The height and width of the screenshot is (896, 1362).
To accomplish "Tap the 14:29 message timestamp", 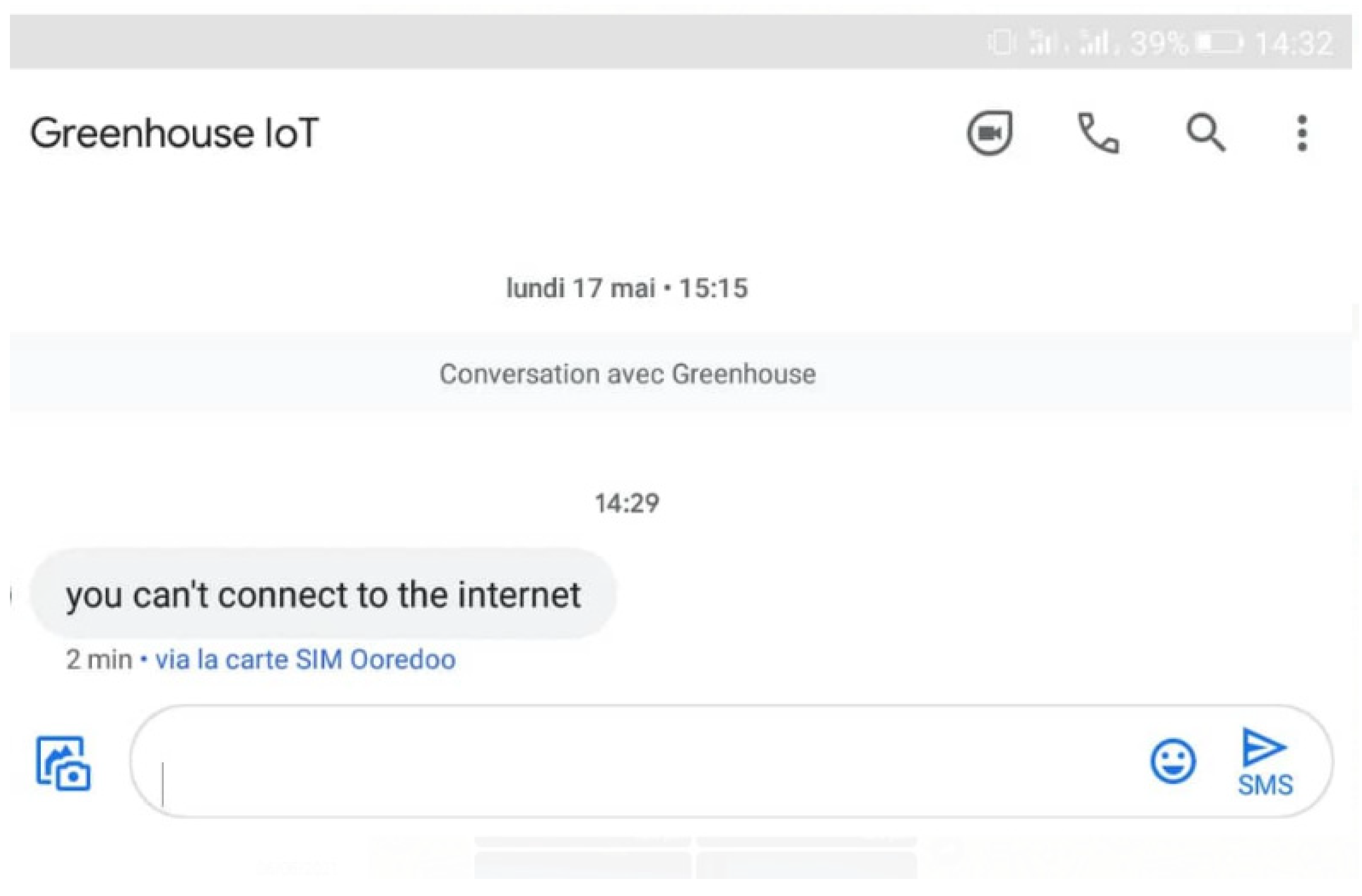I will point(627,503).
